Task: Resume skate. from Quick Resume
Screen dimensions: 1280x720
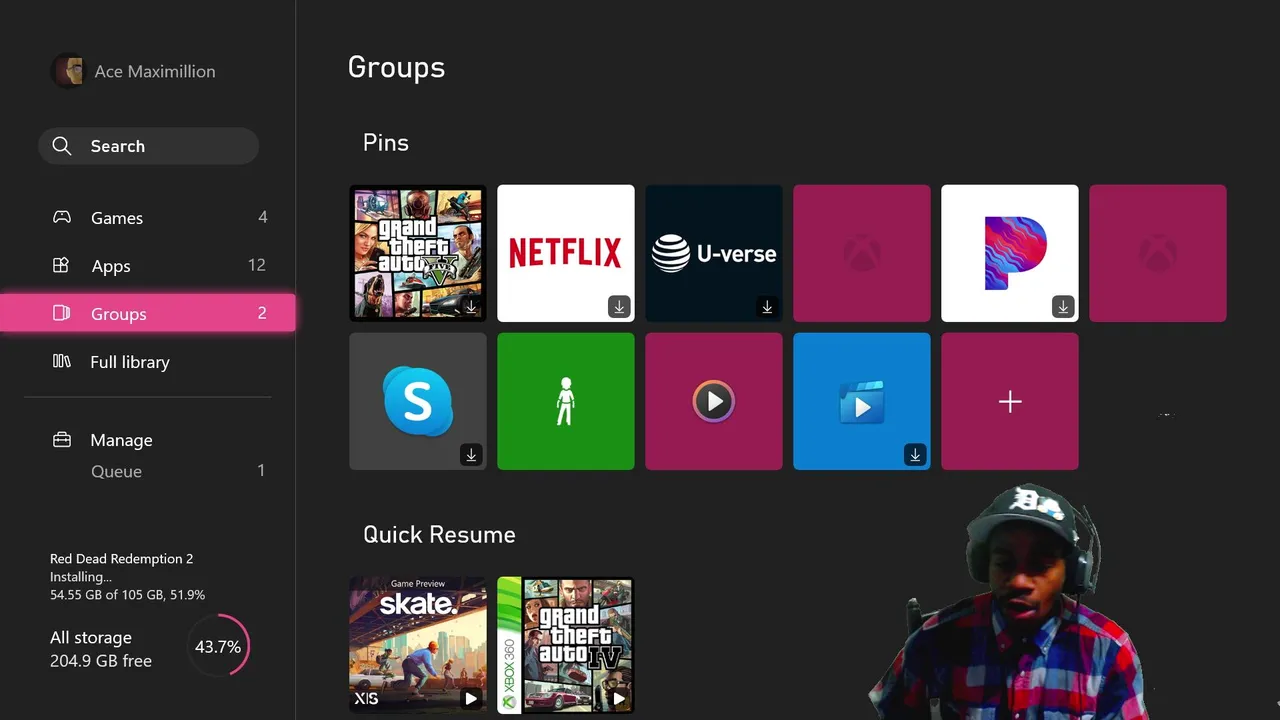Action: point(418,645)
